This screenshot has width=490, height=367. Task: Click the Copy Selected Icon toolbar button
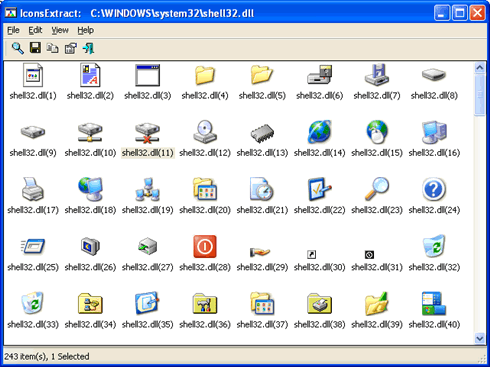coord(52,48)
